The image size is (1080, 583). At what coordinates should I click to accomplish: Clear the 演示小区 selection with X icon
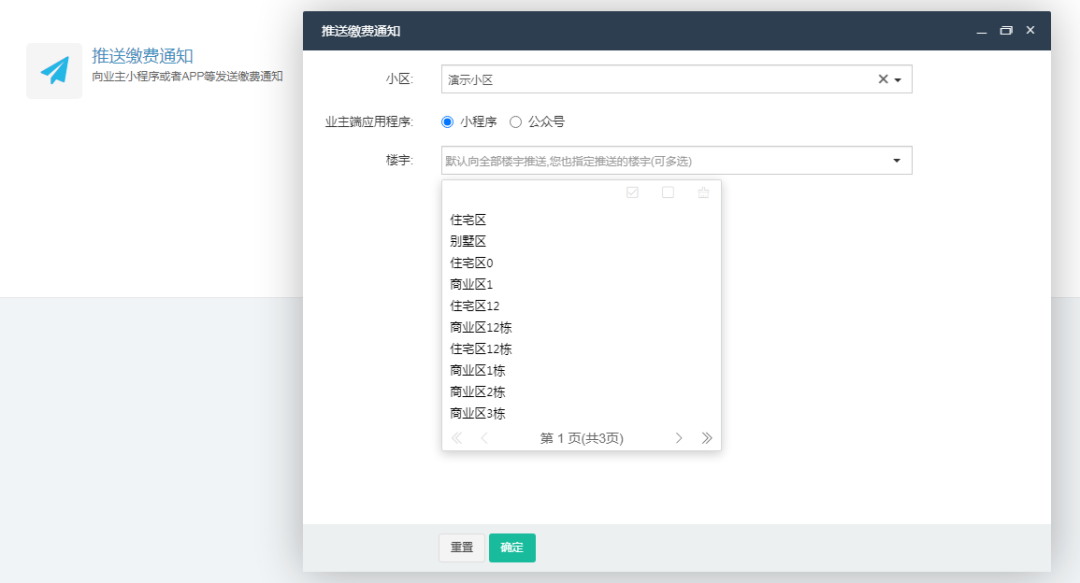tap(883, 80)
